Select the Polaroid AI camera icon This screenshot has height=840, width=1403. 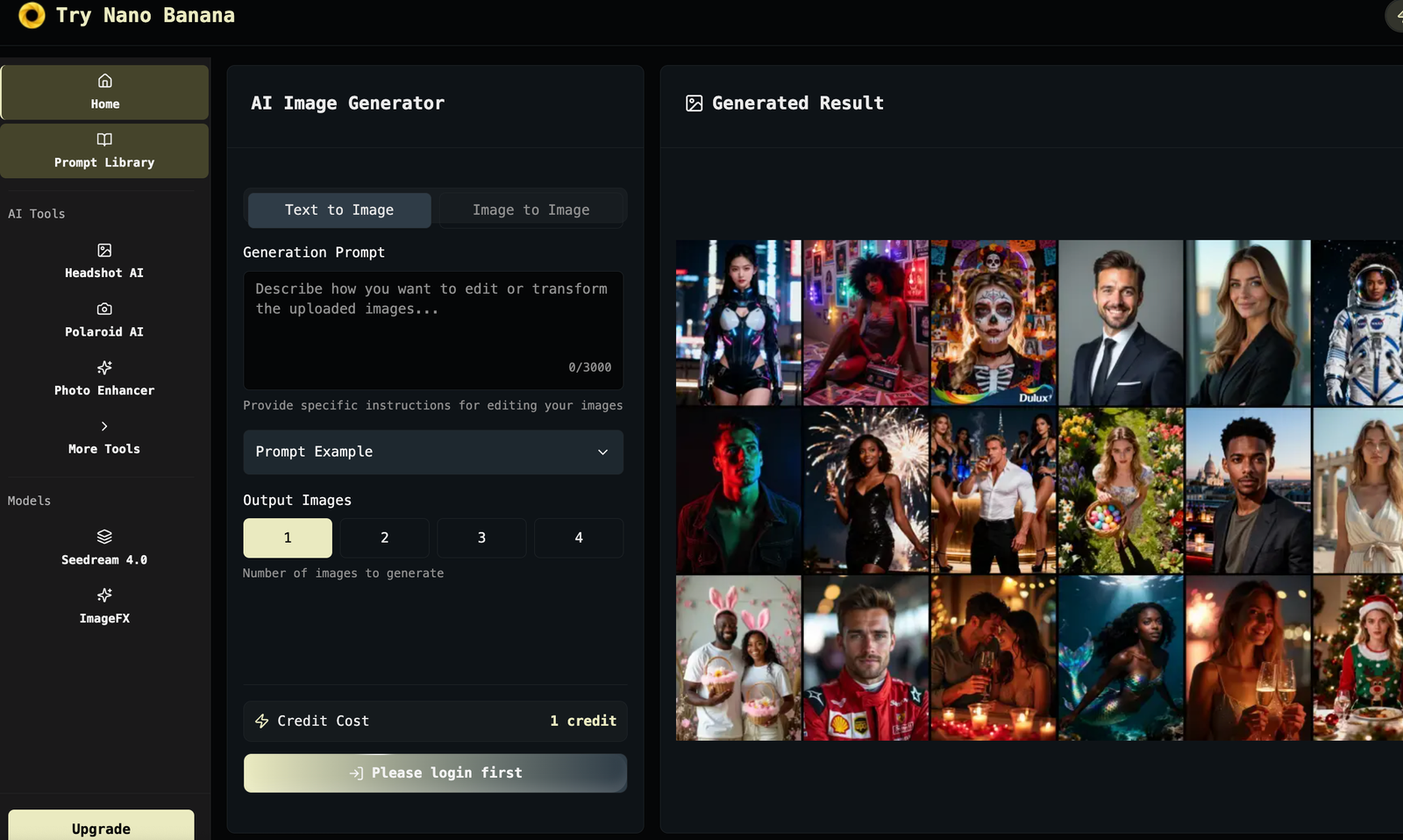click(104, 310)
